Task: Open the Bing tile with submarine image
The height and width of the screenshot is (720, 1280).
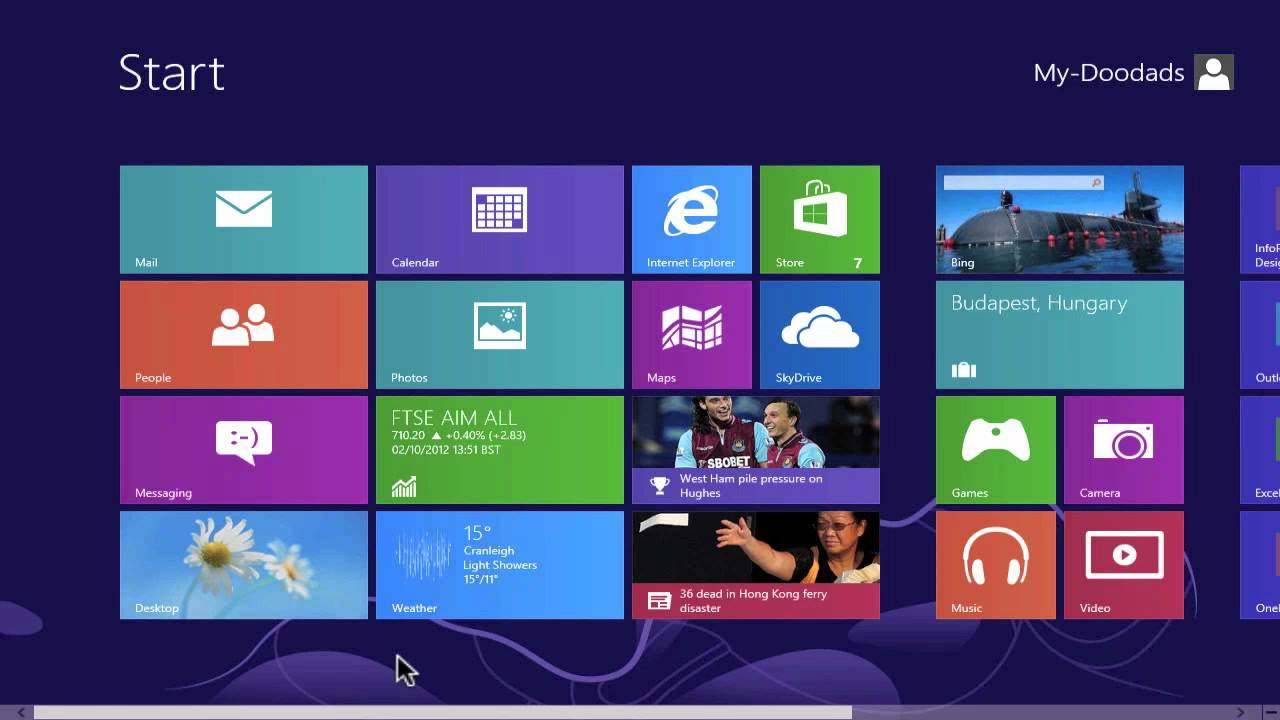Action: coord(1060,219)
